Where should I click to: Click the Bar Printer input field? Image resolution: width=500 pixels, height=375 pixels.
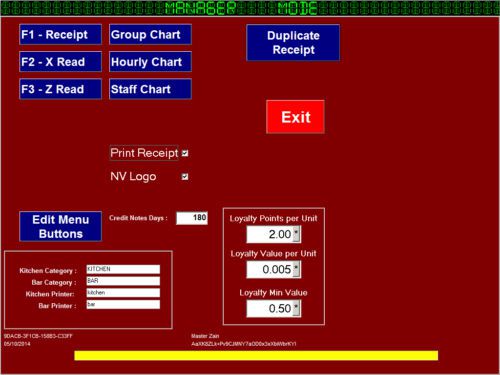(123, 304)
